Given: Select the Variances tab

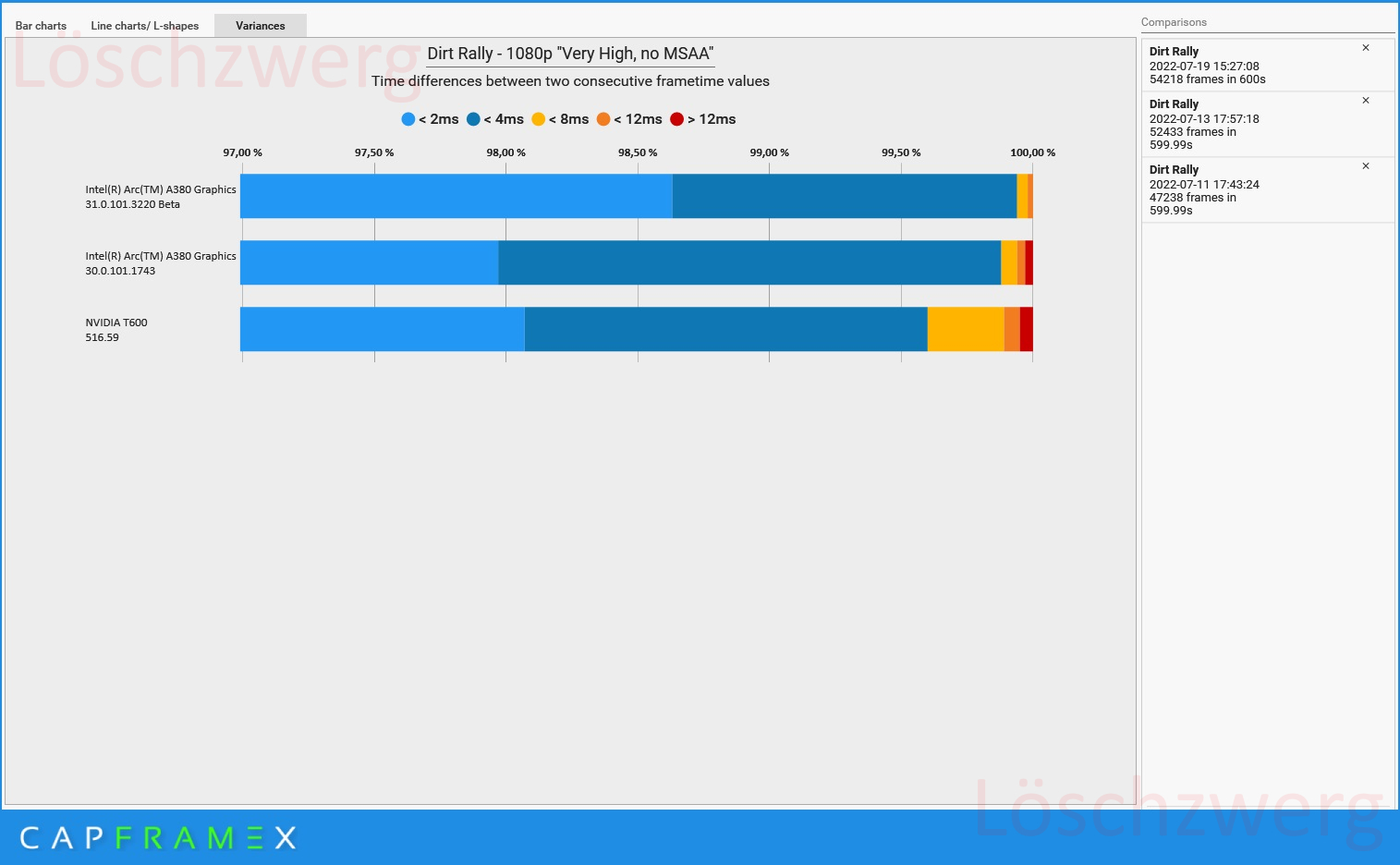Looking at the screenshot, I should point(261,26).
